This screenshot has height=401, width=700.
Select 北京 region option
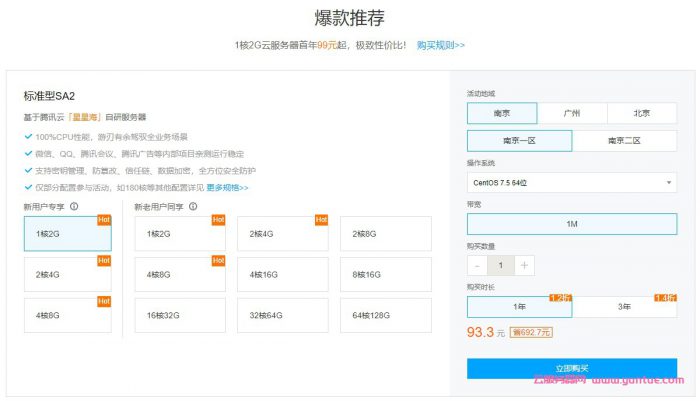(x=641, y=114)
